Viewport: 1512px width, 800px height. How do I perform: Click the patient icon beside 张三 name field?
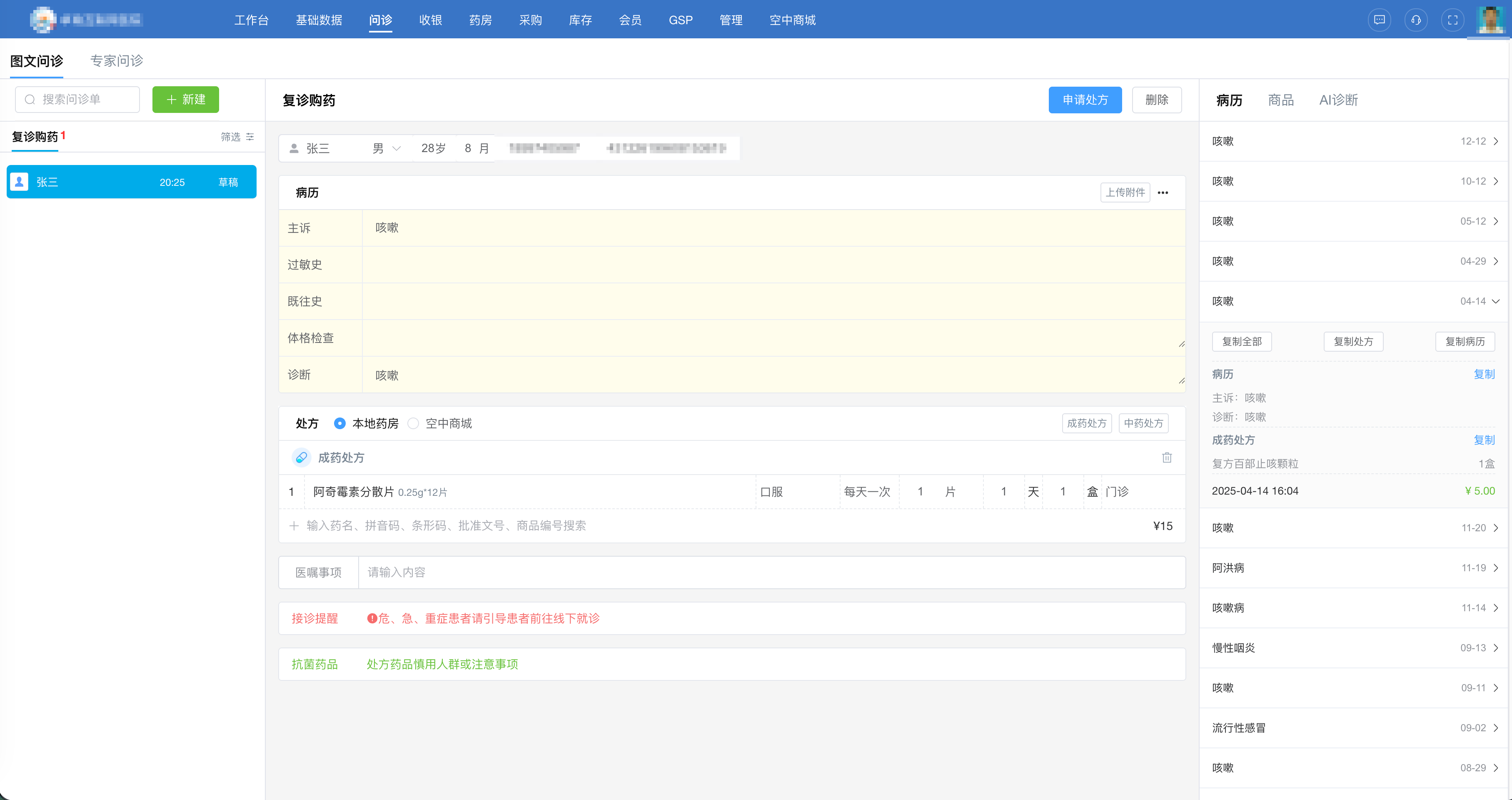point(294,148)
